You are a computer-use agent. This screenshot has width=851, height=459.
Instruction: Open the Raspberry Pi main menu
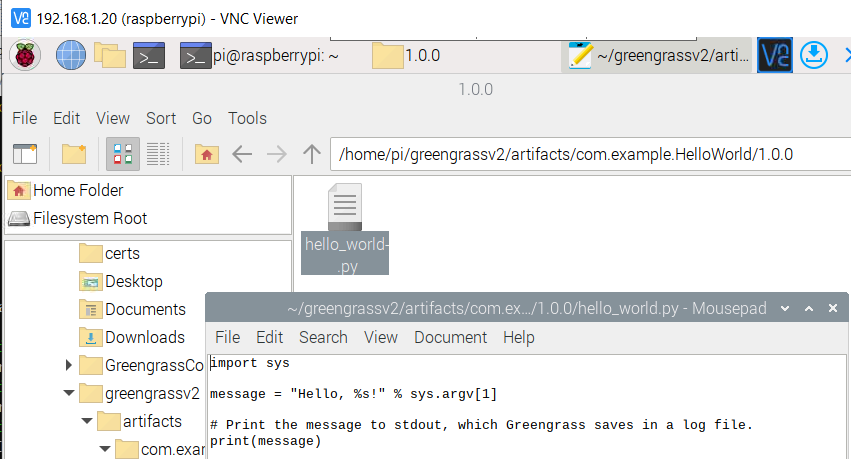click(24, 55)
